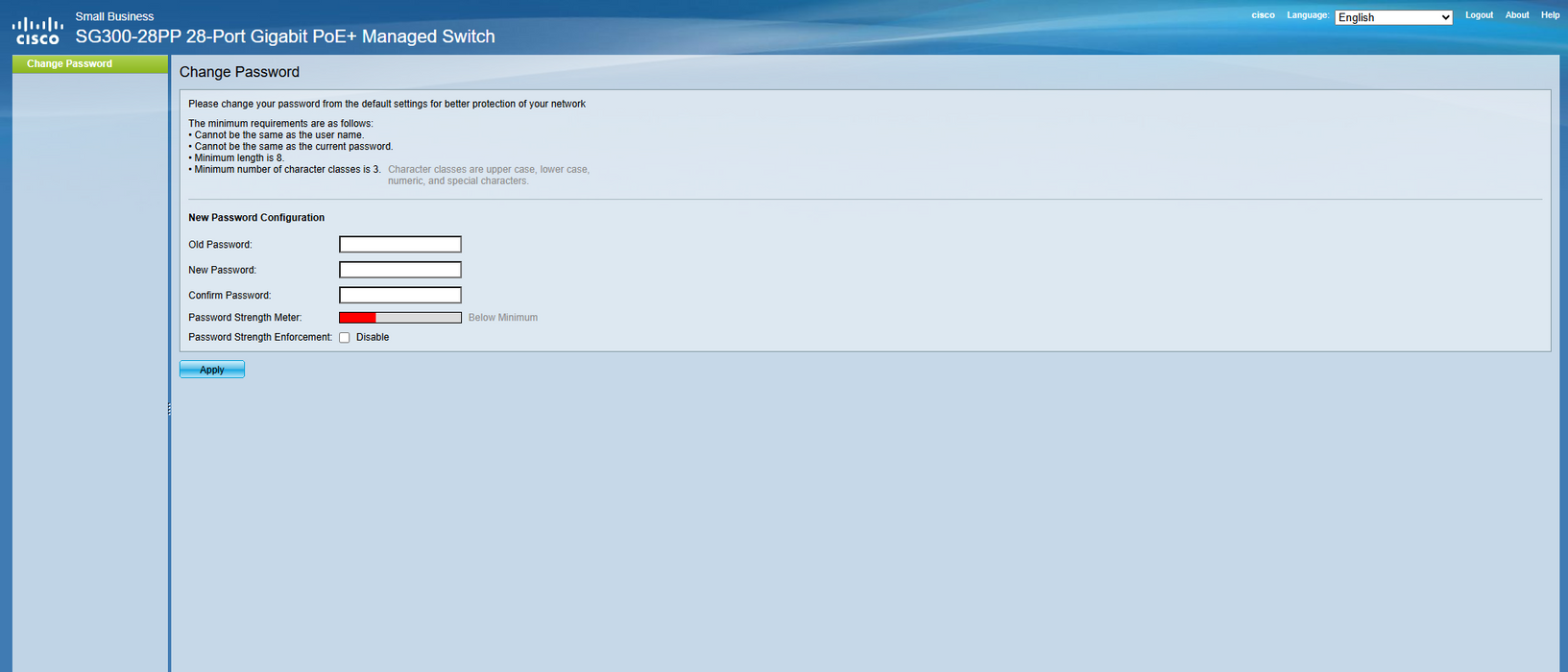Click the 'Character classes are upper case' hint text
The width and height of the screenshot is (1568, 672).
489,175
